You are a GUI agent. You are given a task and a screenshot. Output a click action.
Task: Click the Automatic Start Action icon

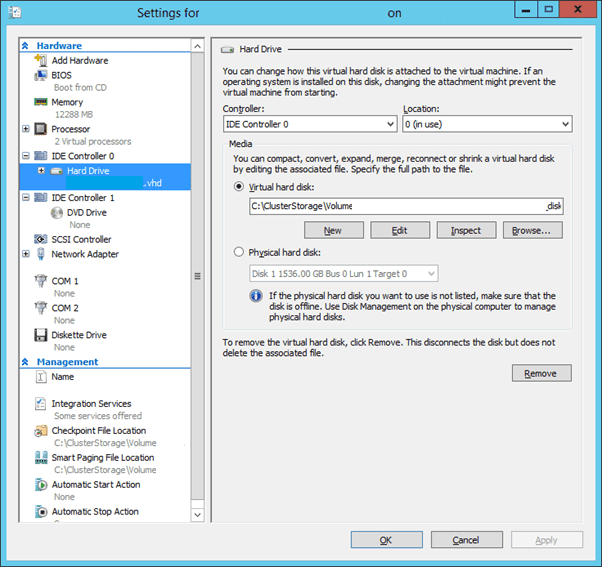click(x=40, y=484)
